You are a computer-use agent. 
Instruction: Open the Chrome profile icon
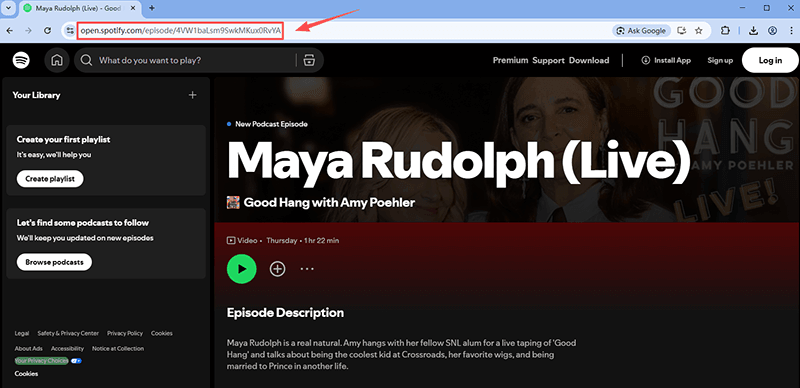(772, 31)
